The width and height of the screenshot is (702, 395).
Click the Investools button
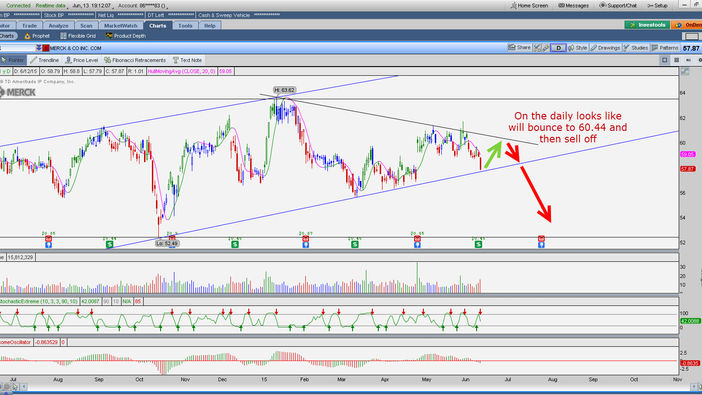[647, 25]
